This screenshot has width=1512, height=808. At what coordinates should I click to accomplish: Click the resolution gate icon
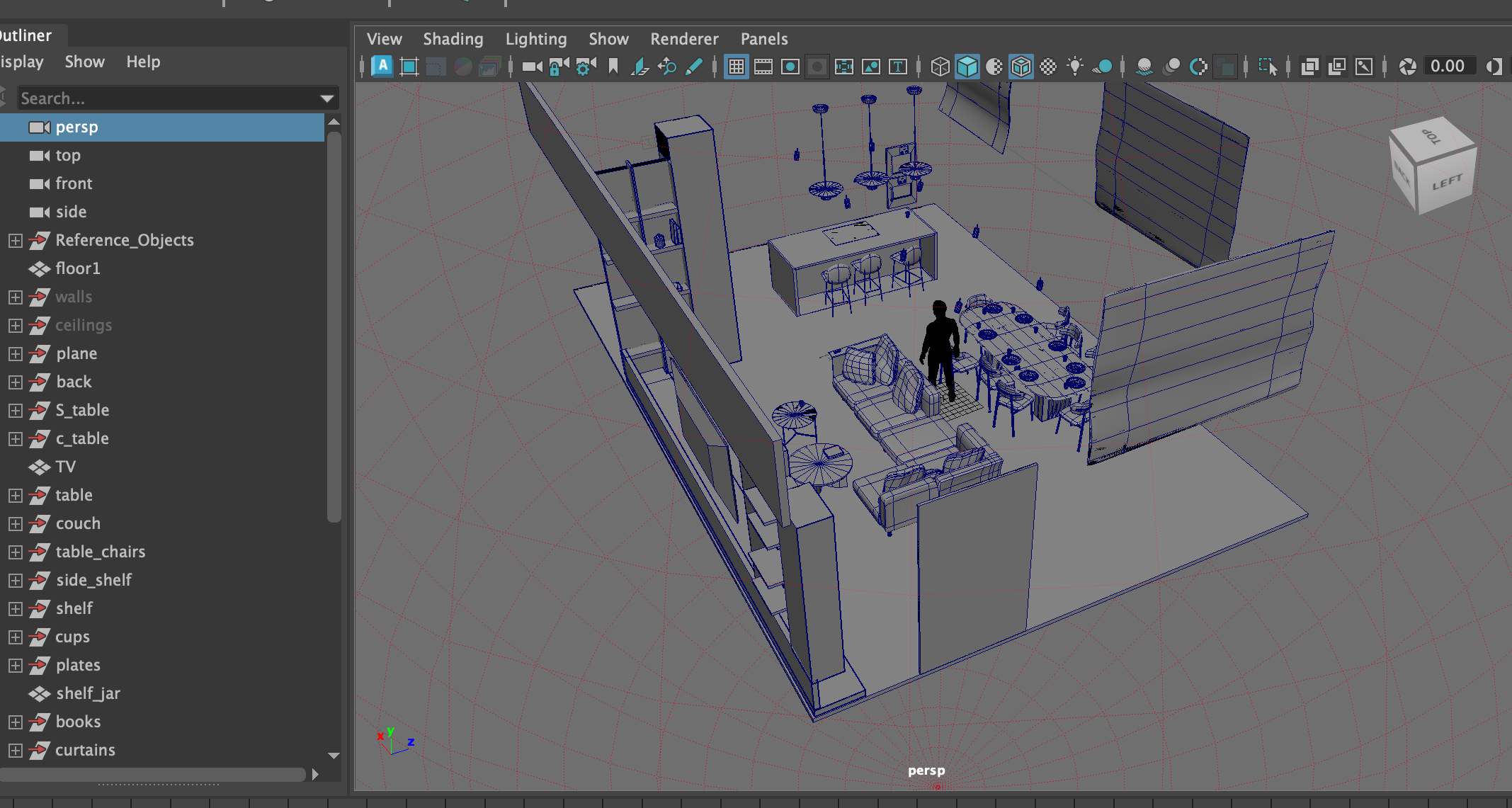coord(790,67)
